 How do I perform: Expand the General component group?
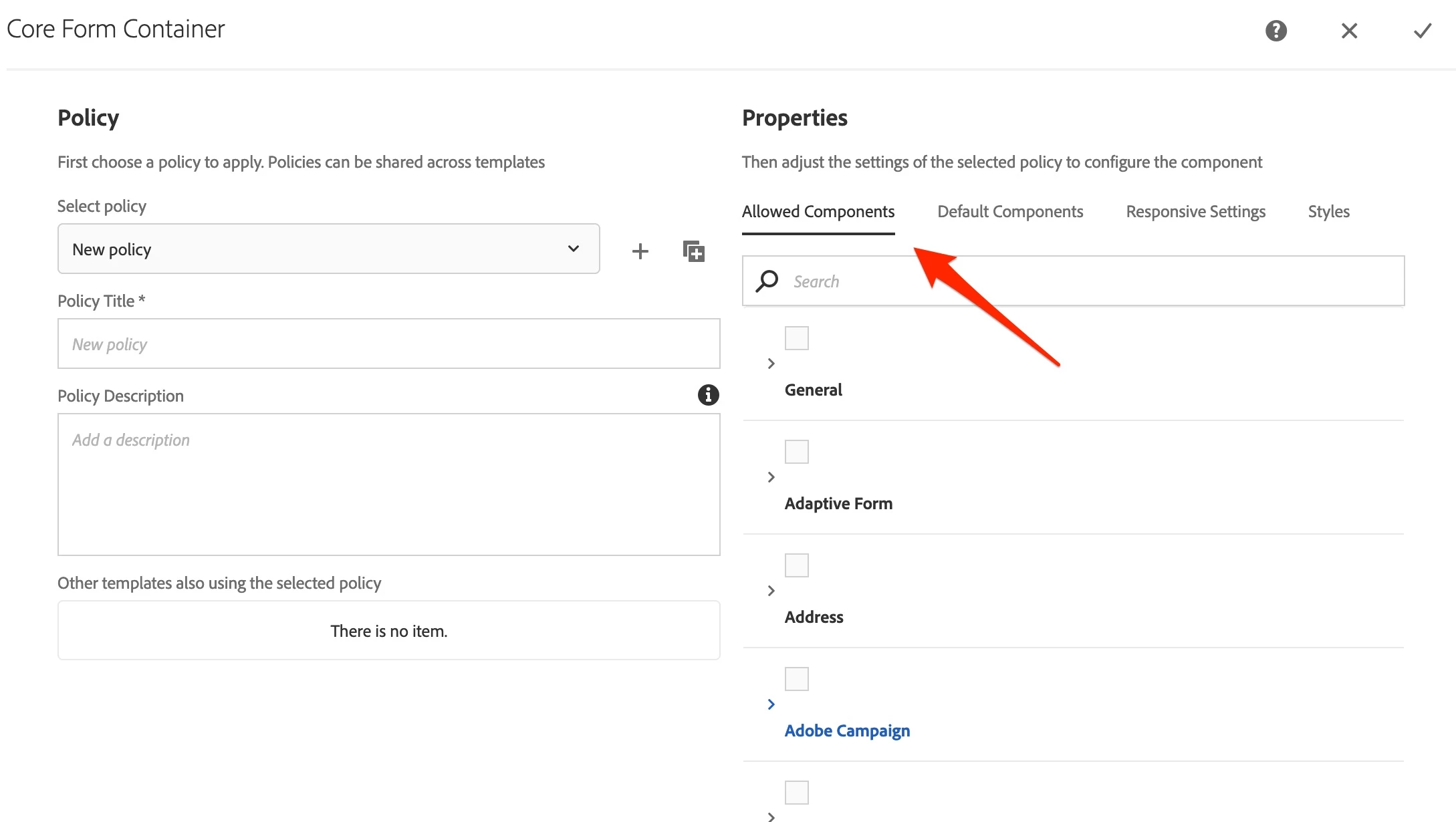[x=771, y=364]
